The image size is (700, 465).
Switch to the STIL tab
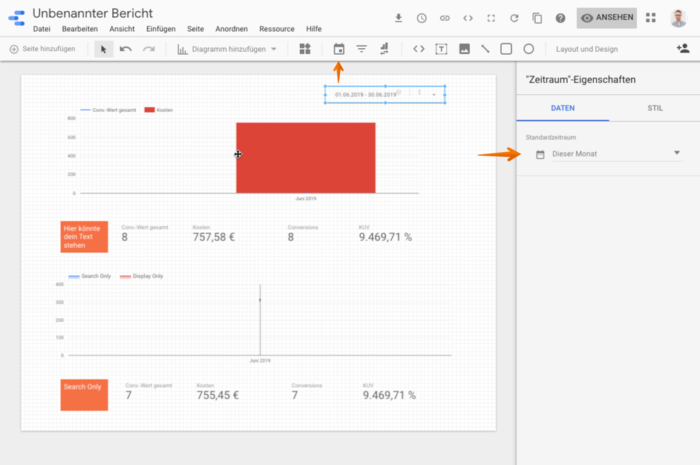[655, 108]
